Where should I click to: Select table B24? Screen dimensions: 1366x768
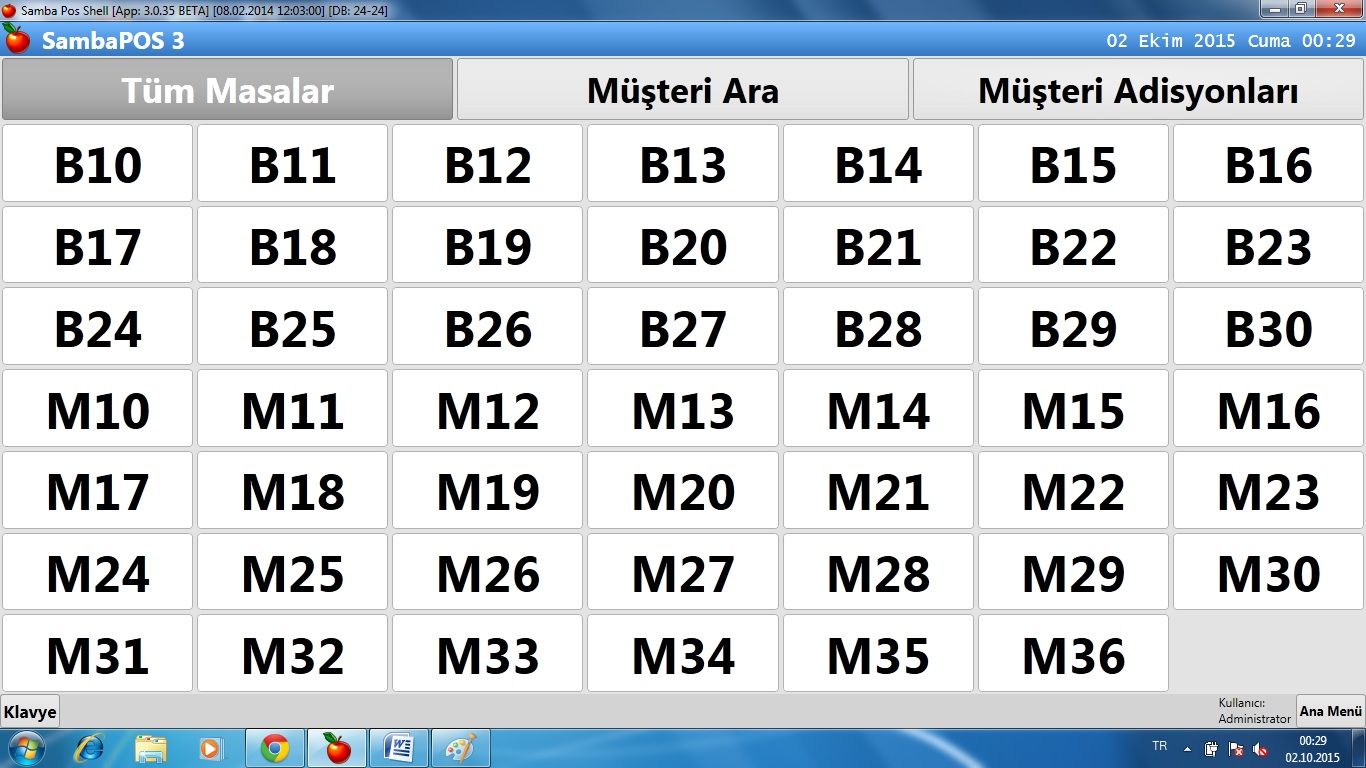pyautogui.click(x=98, y=327)
